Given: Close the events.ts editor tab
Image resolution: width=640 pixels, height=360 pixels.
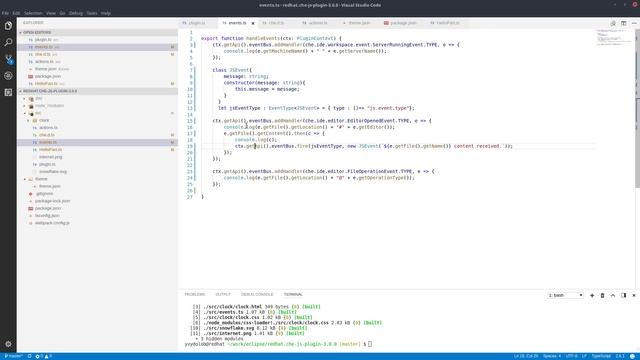Looking at the screenshot, I should (x=253, y=23).
